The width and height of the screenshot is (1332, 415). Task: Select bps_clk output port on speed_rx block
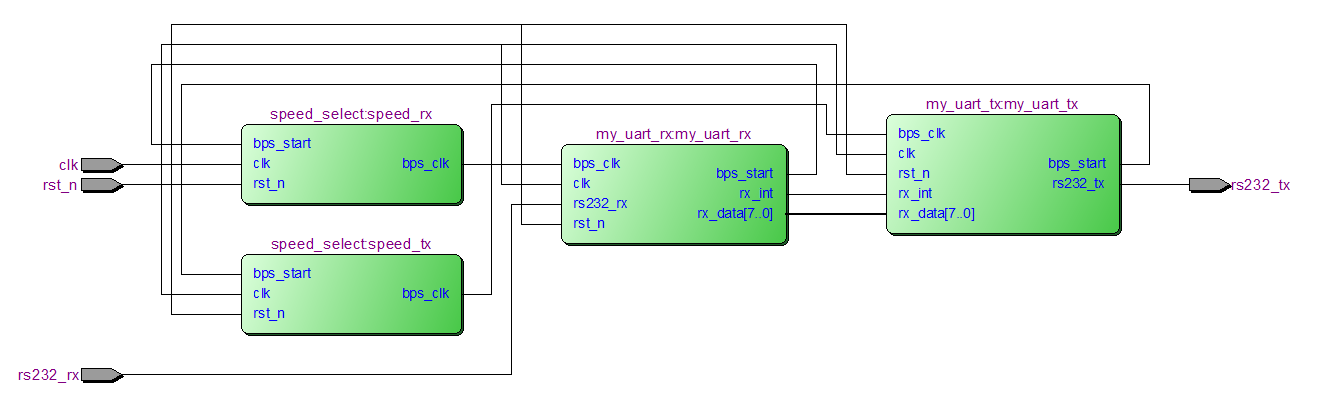coord(426,163)
